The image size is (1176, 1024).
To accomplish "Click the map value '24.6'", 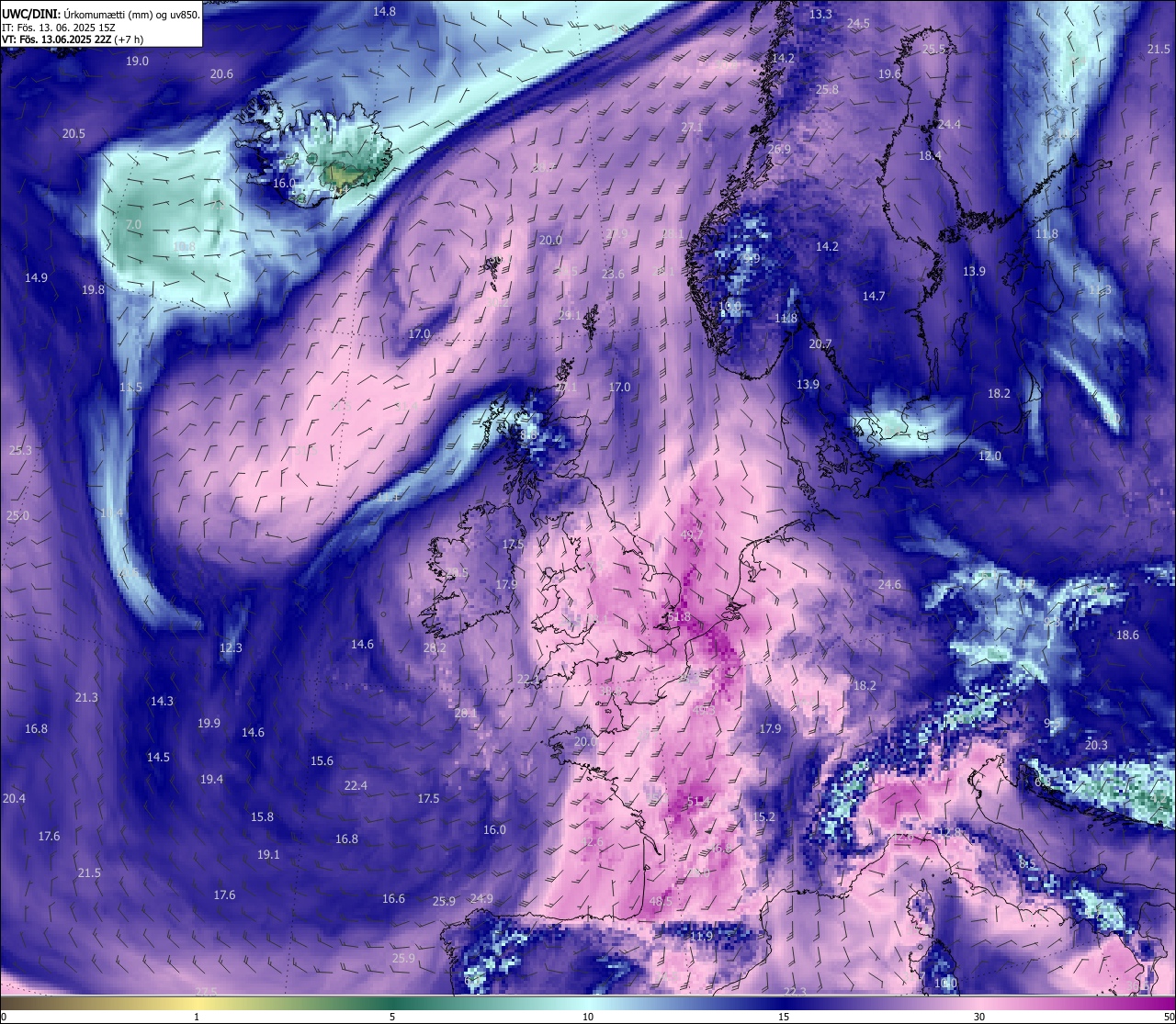I will point(889,584).
